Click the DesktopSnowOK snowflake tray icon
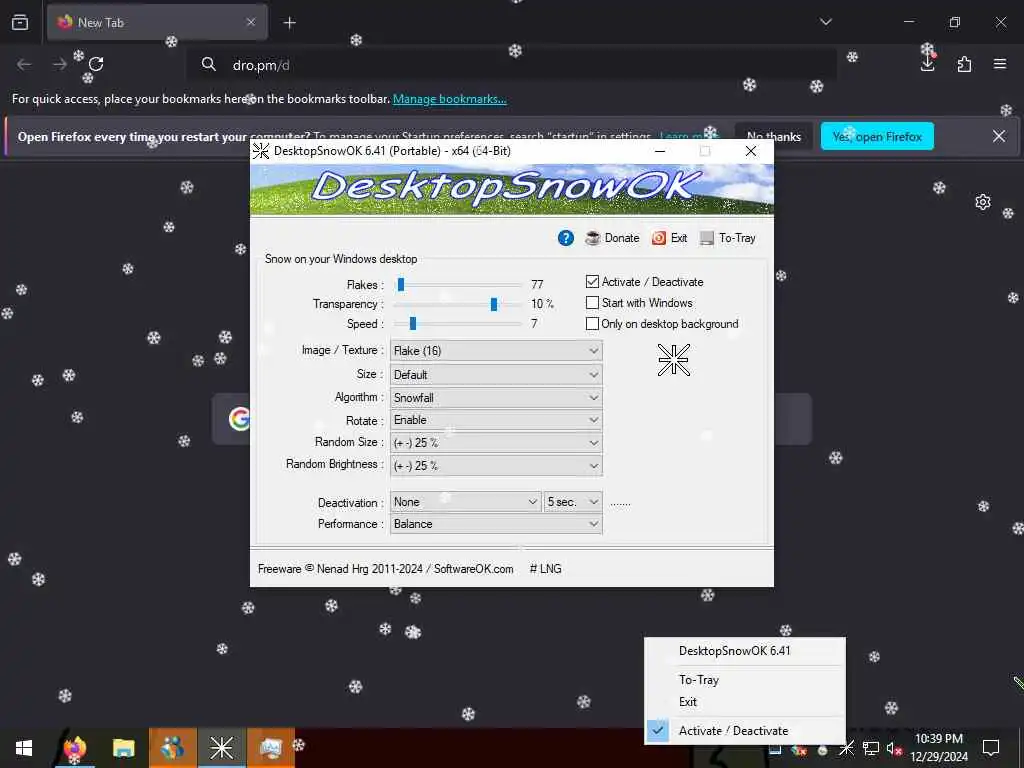The width and height of the screenshot is (1024, 768). coord(846,748)
